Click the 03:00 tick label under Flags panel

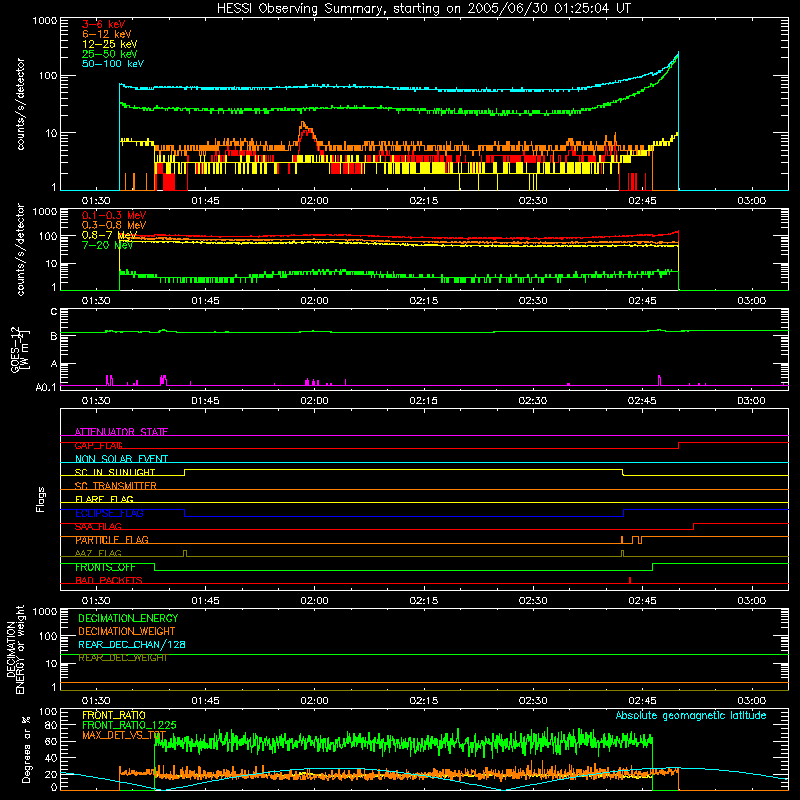click(752, 601)
